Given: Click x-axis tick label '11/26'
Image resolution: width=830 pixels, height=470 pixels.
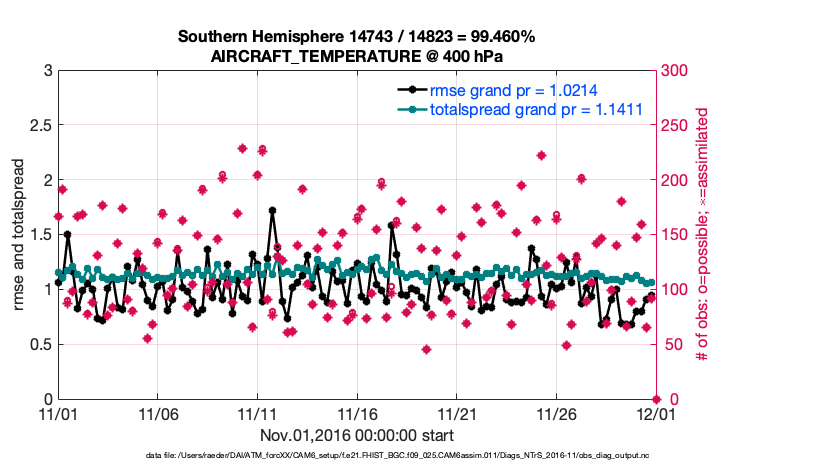Looking at the screenshot, I should [x=556, y=414].
